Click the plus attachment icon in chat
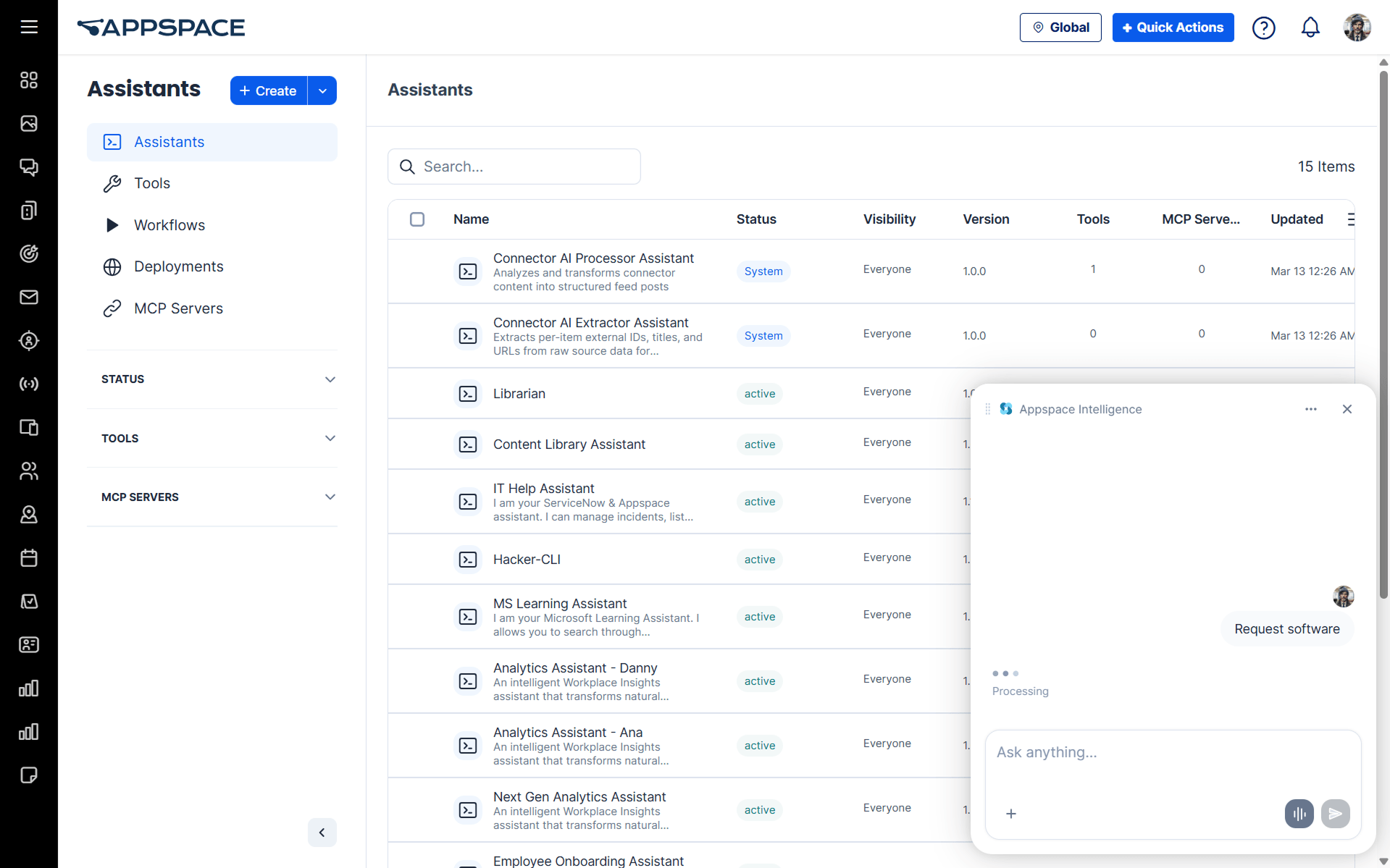Screen dimensions: 1390x868 (x=1011, y=814)
